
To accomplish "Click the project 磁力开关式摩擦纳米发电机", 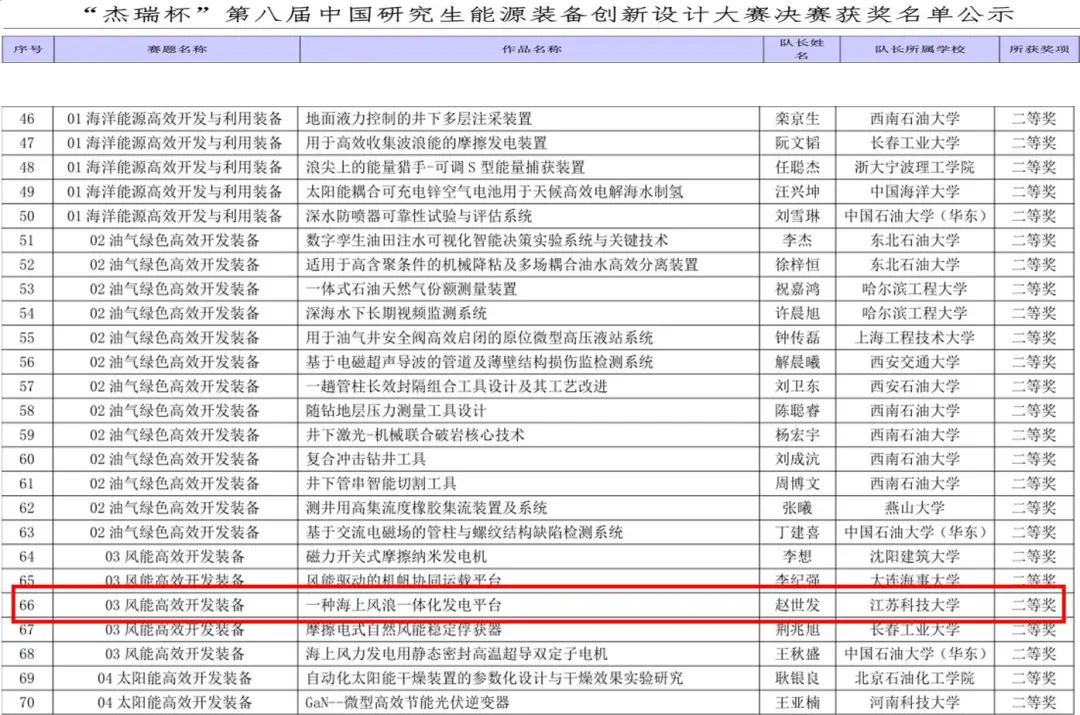I will click(395, 556).
